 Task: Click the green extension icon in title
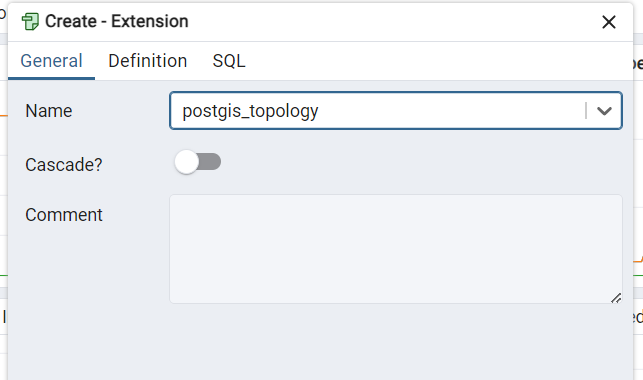pyautogui.click(x=30, y=21)
